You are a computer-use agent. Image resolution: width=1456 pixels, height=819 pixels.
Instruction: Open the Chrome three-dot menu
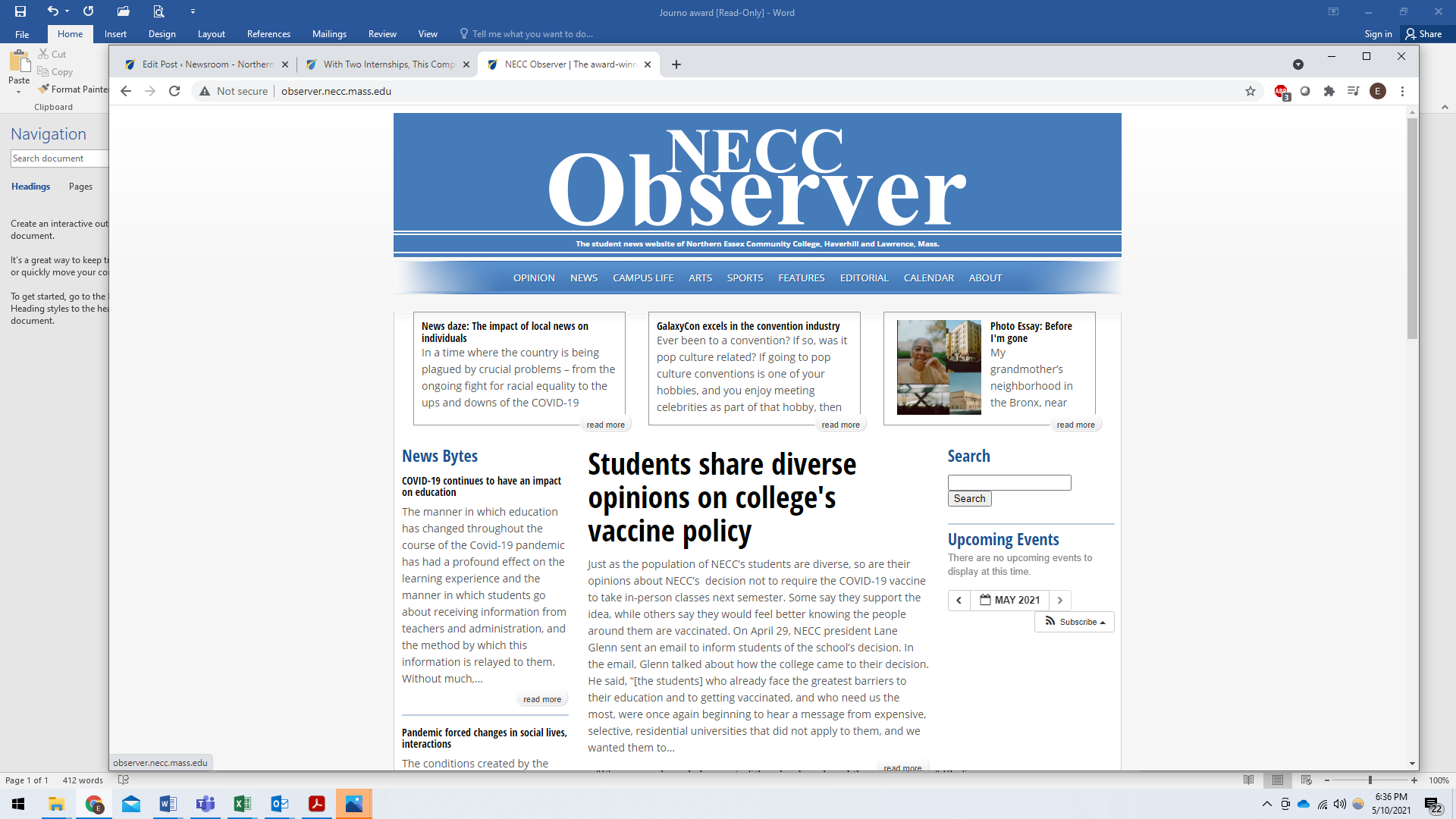click(1403, 91)
